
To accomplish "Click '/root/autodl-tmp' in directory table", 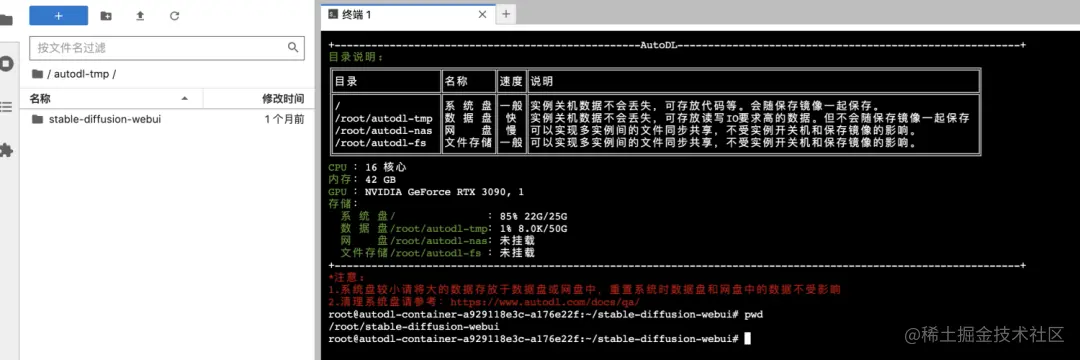I will pos(383,119).
